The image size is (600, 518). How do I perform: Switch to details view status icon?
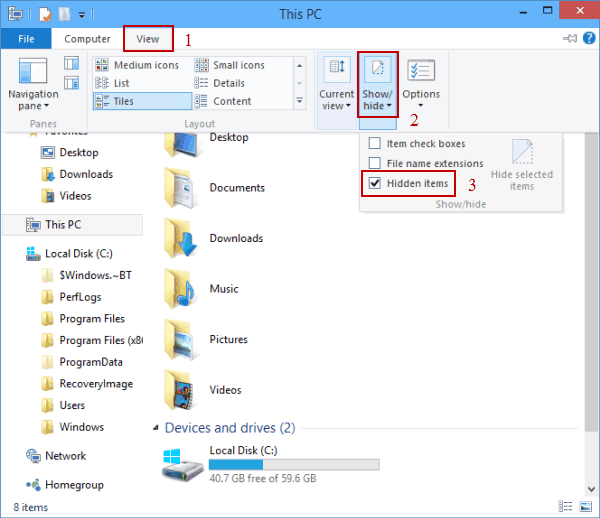(x=566, y=507)
